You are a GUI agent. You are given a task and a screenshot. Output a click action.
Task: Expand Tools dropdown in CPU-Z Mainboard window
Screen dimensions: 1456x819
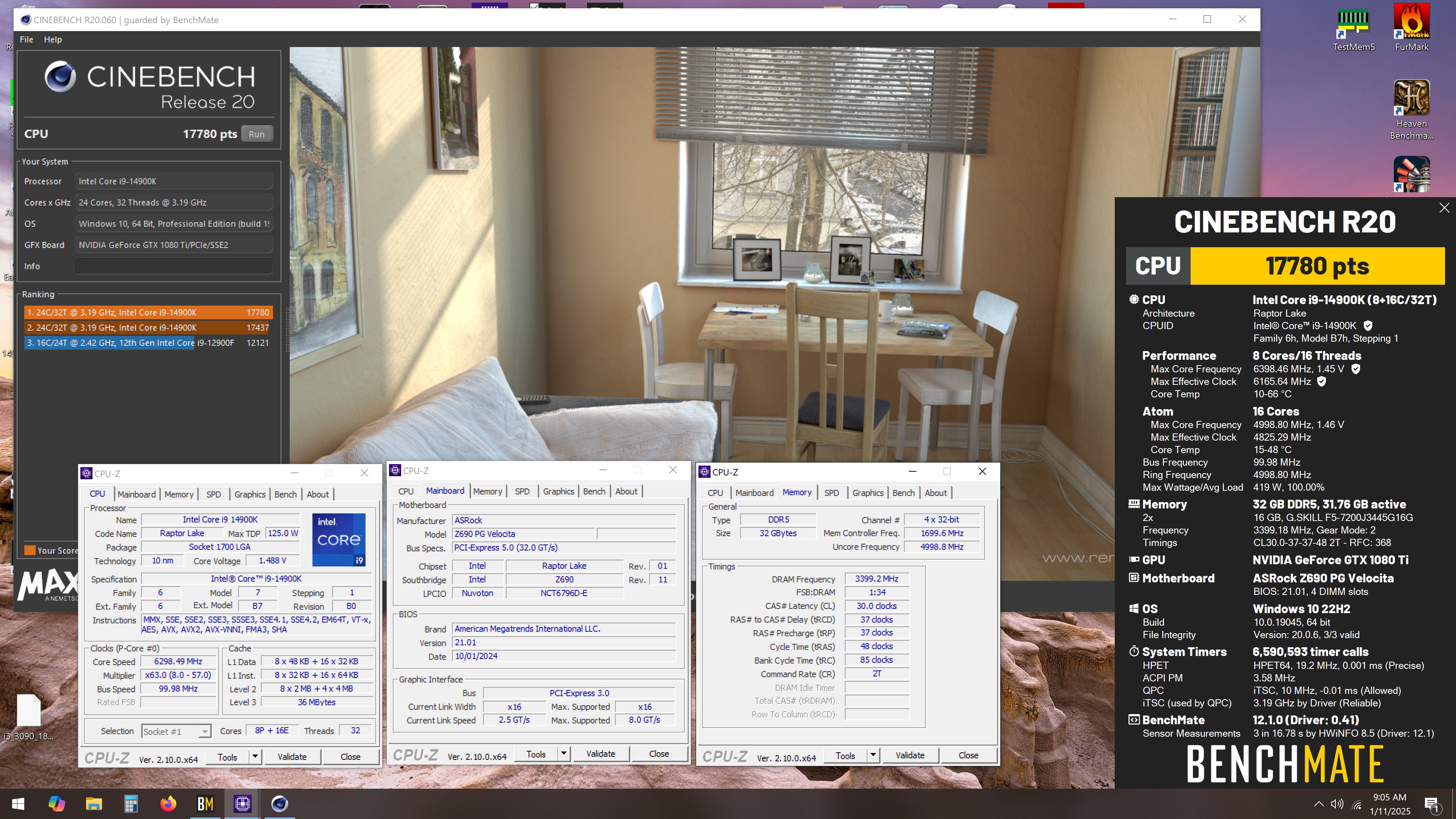point(563,754)
